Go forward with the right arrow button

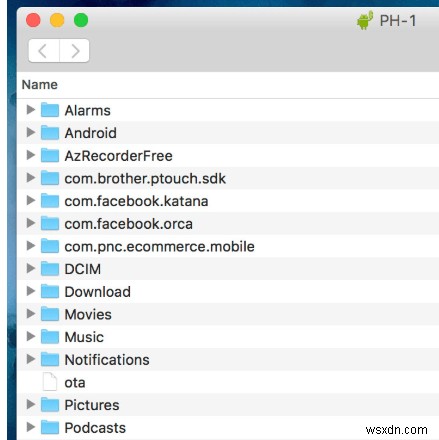point(74,51)
